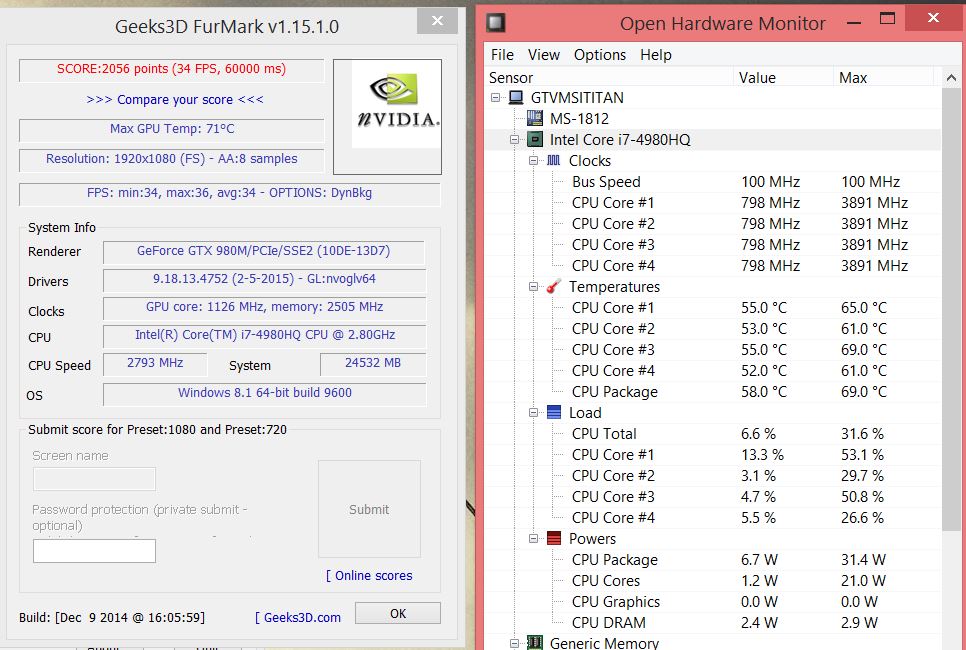Image resolution: width=966 pixels, height=650 pixels.
Task: Click the Resolution: 1920x1080 text
Action: coord(171,159)
